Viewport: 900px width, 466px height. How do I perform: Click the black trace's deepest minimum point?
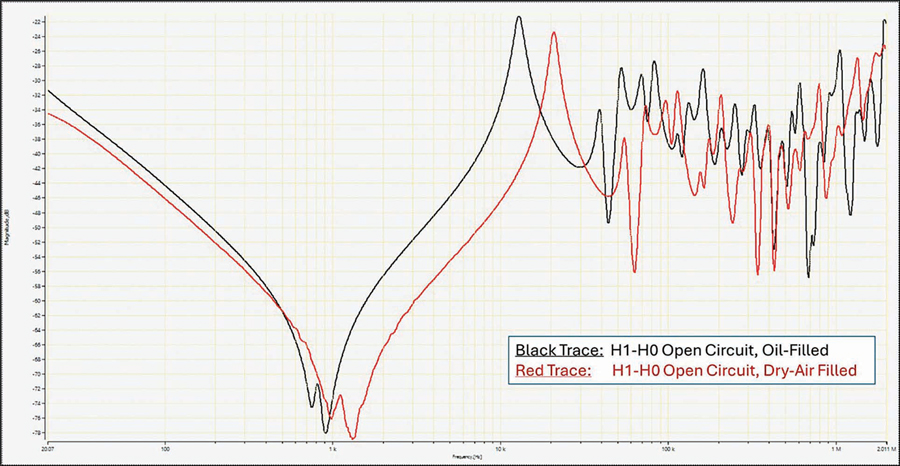[325, 431]
